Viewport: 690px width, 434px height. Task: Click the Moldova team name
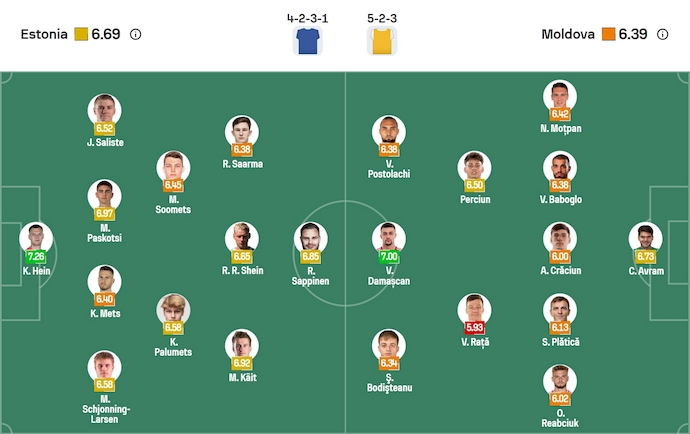point(568,34)
